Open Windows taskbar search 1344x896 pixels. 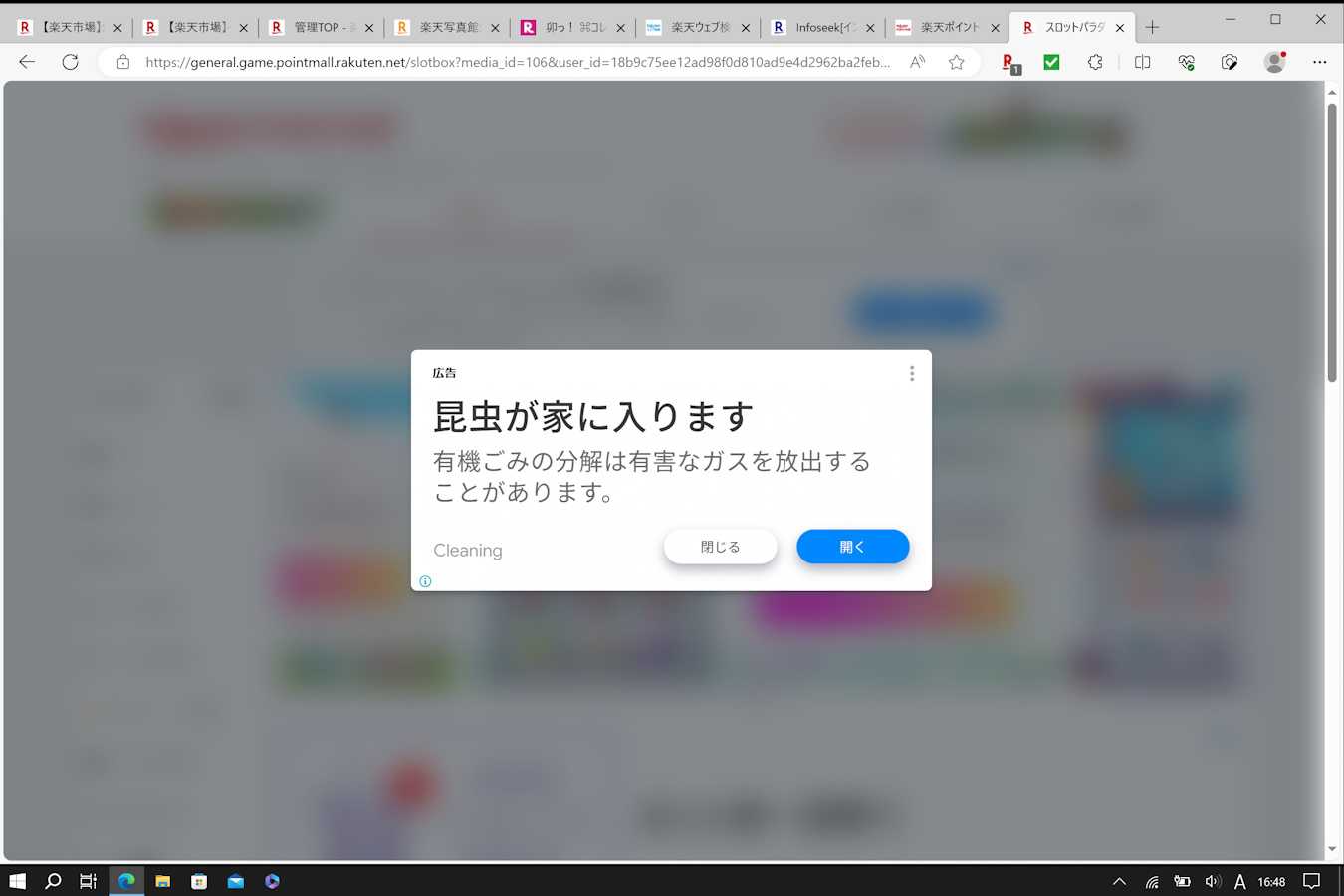53,881
